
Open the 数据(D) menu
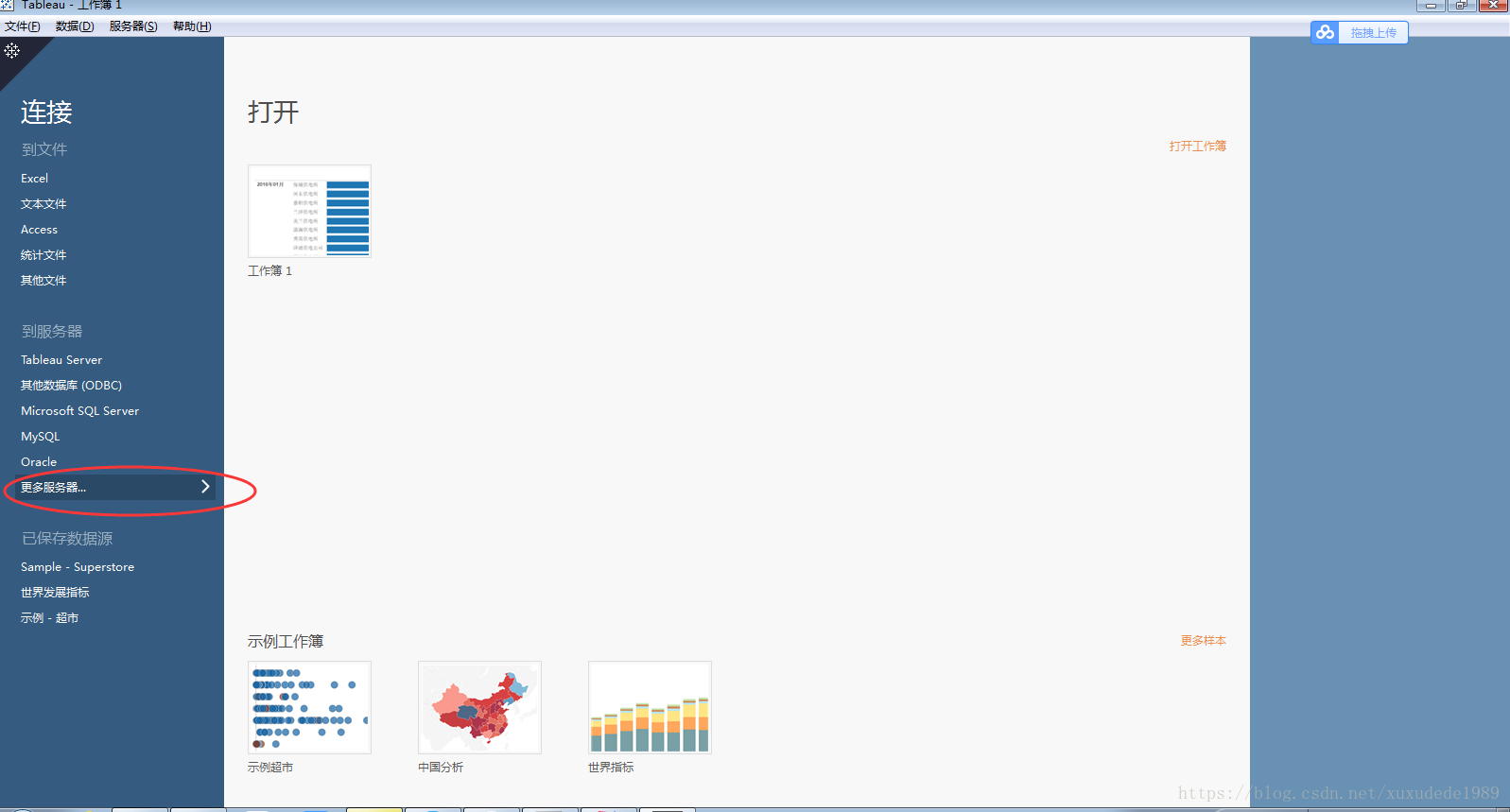click(x=75, y=26)
